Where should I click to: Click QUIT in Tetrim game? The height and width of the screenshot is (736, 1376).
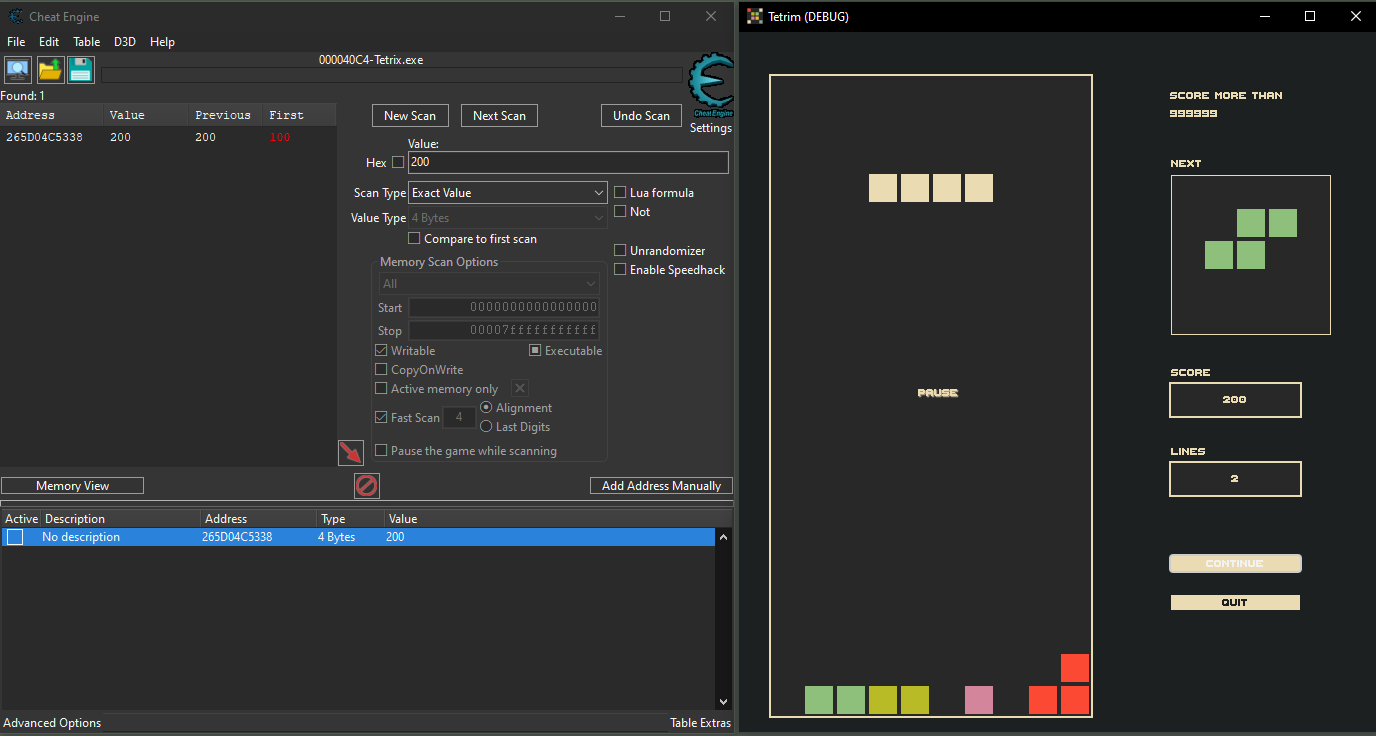[1235, 603]
